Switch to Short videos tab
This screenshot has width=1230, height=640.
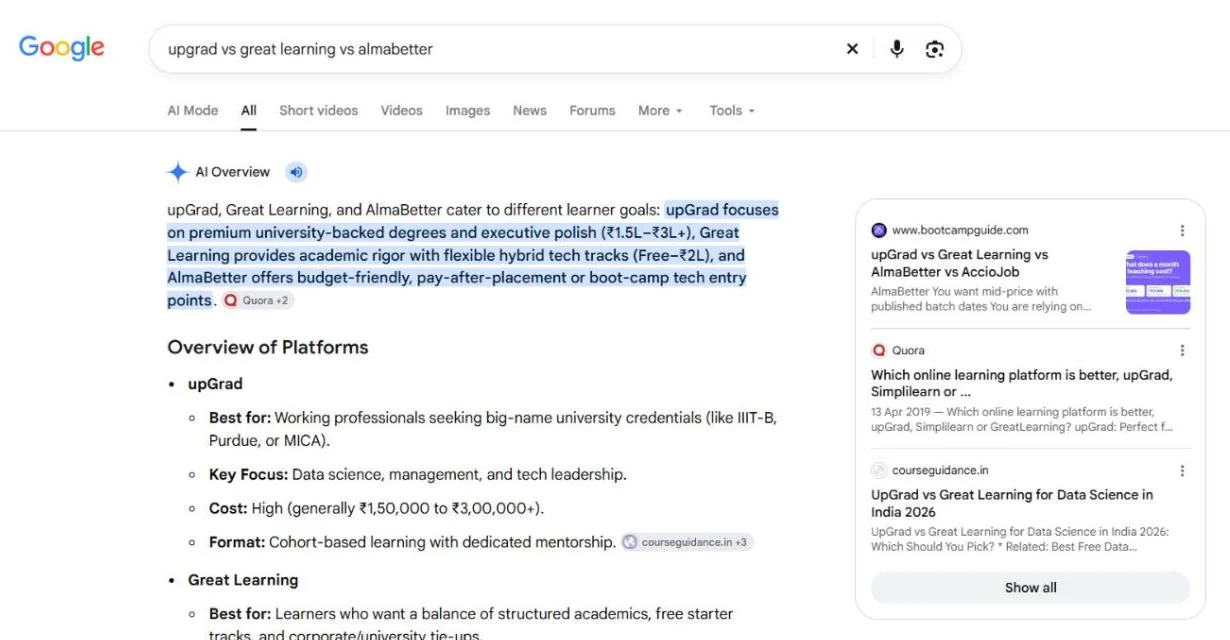coord(318,111)
